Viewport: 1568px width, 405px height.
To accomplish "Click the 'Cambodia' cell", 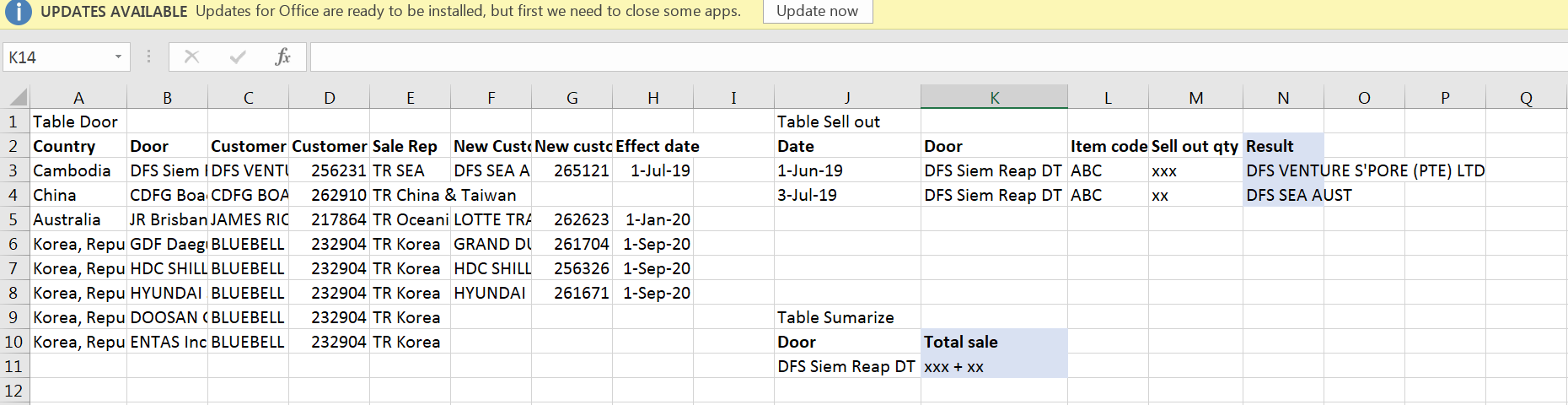I will pyautogui.click(x=78, y=170).
